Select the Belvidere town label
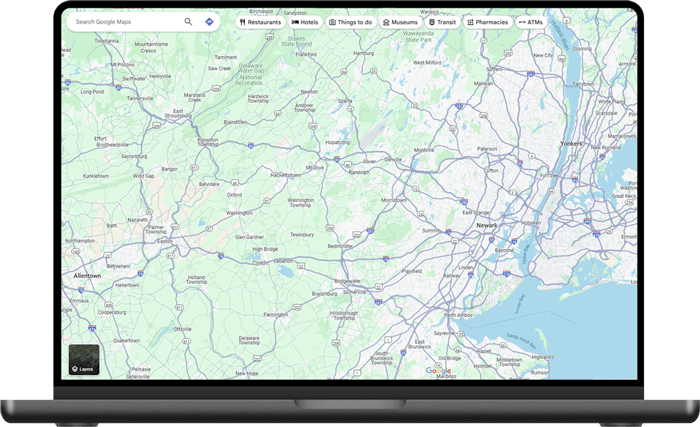 coord(209,184)
